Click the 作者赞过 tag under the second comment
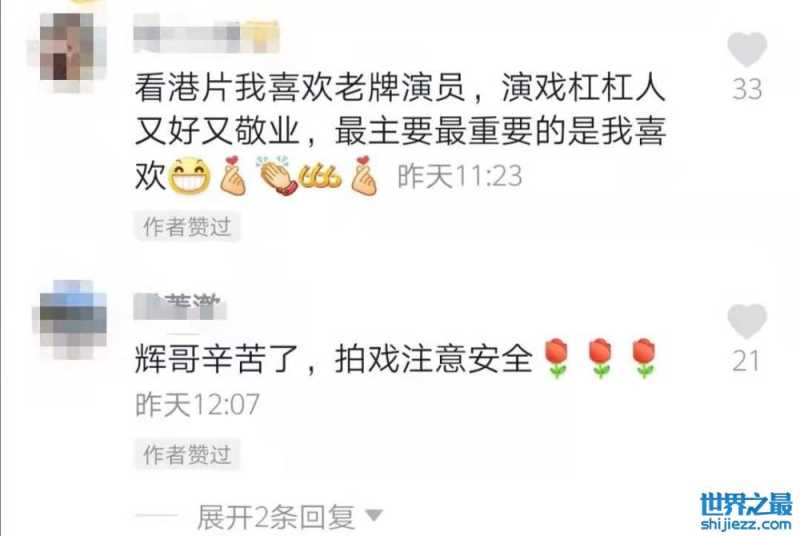Screen dimensions: 800x536 (187, 454)
